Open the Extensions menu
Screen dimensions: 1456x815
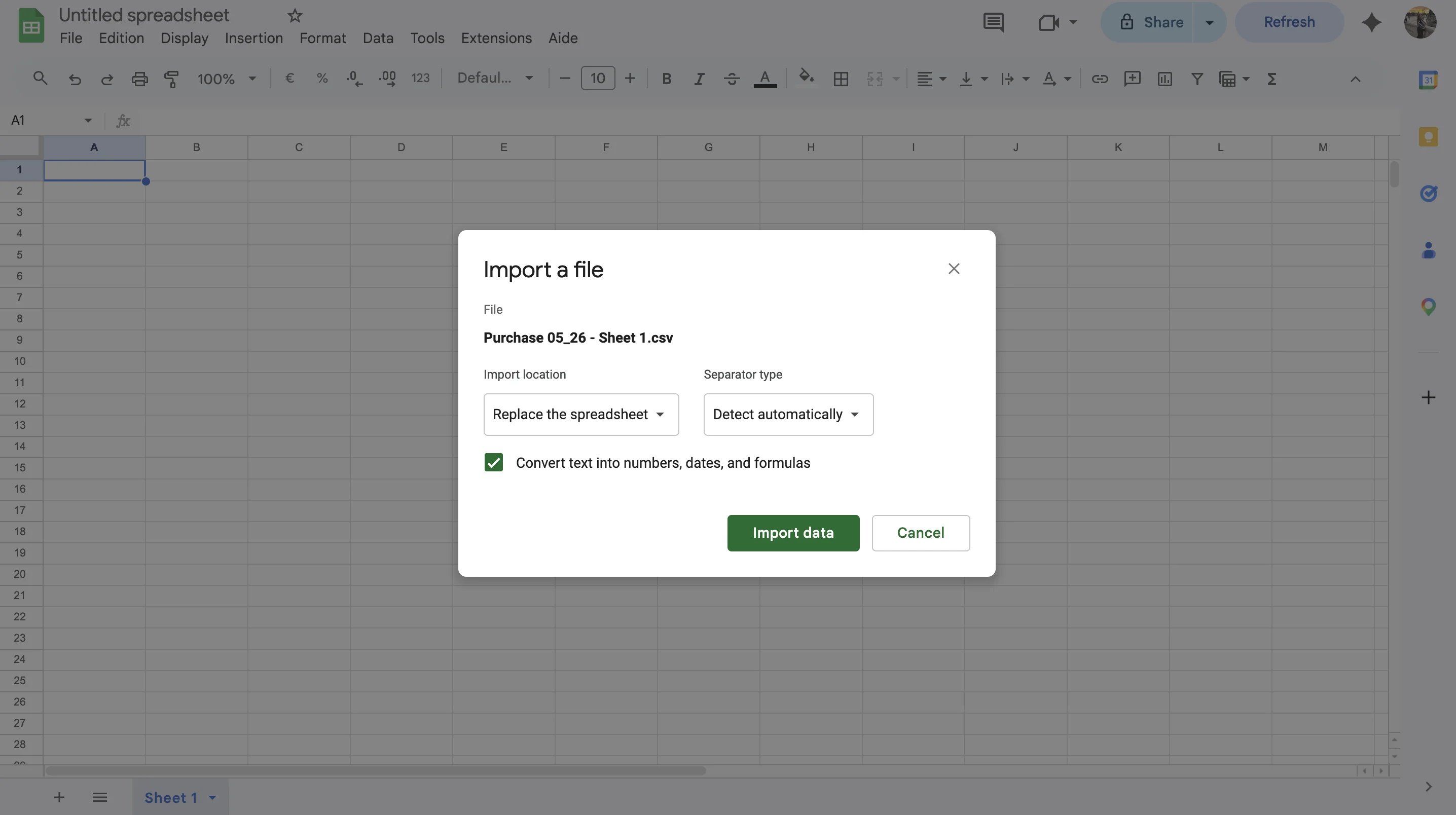pos(496,38)
